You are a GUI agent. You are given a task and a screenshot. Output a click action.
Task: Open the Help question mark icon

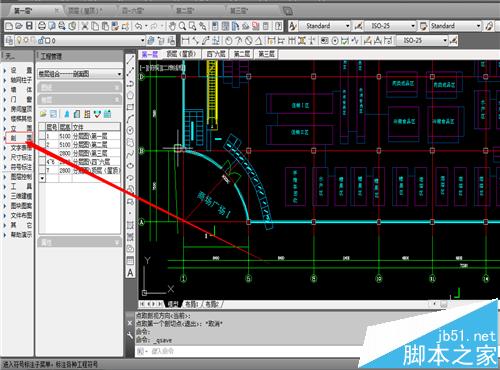[x=279, y=26]
